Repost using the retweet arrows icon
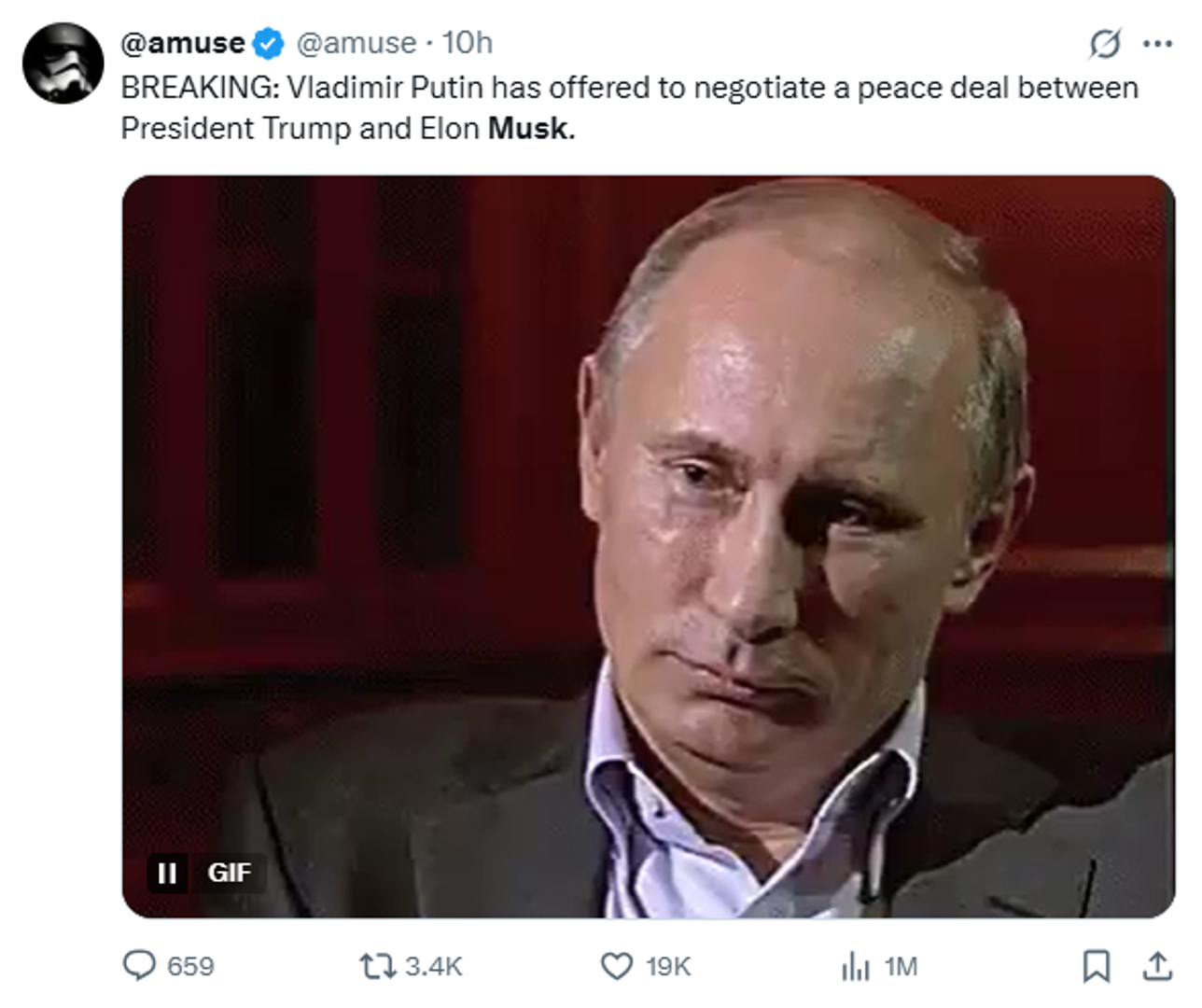The image size is (1202, 1008). pyautogui.click(x=378, y=966)
